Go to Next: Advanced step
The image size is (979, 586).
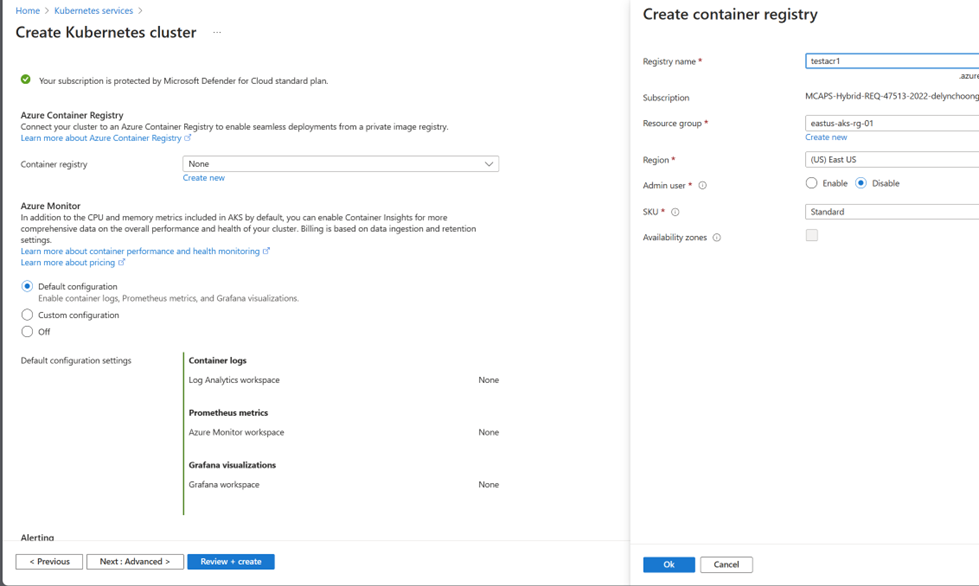(135, 562)
